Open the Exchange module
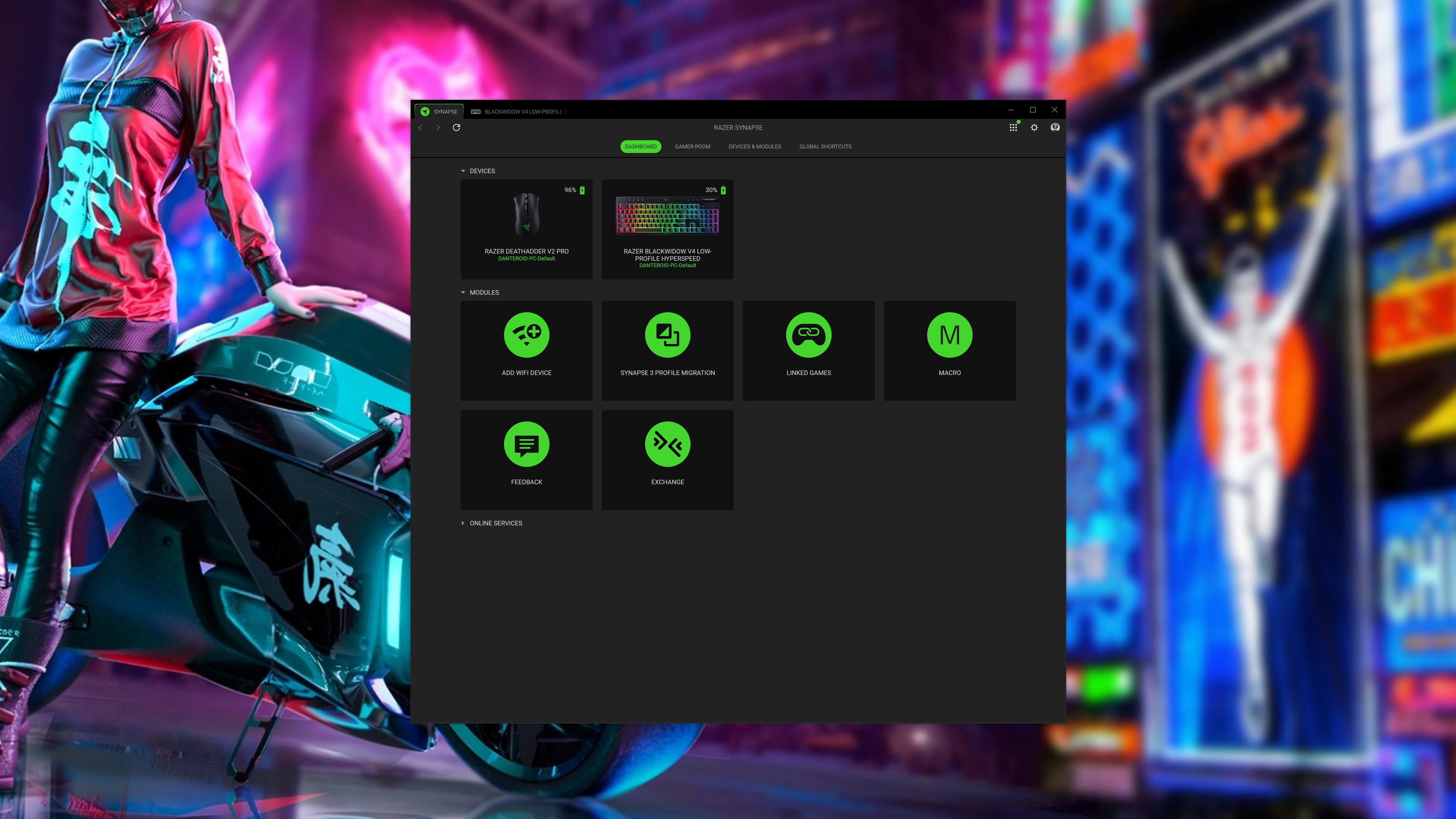Viewport: 1456px width, 819px height. click(x=667, y=459)
